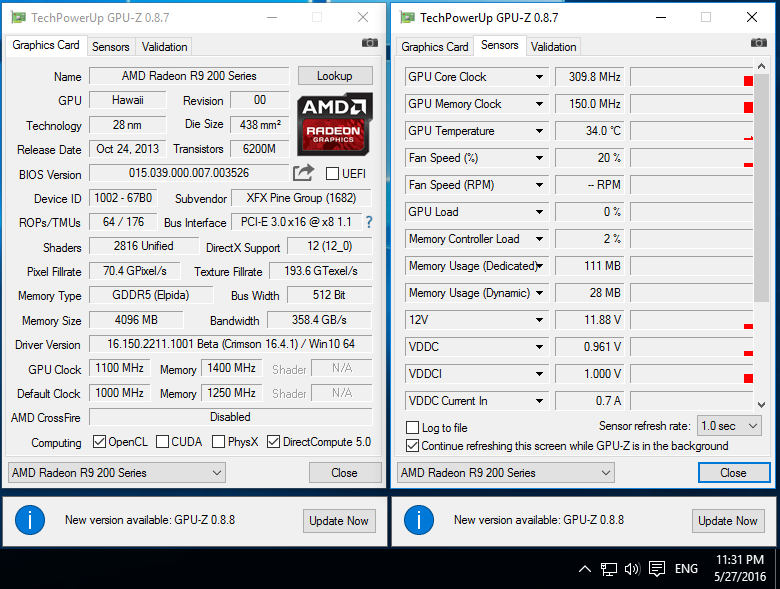Click the GPU Clock 1100 MHz field
Screen dimensions: 780x589
119,368
